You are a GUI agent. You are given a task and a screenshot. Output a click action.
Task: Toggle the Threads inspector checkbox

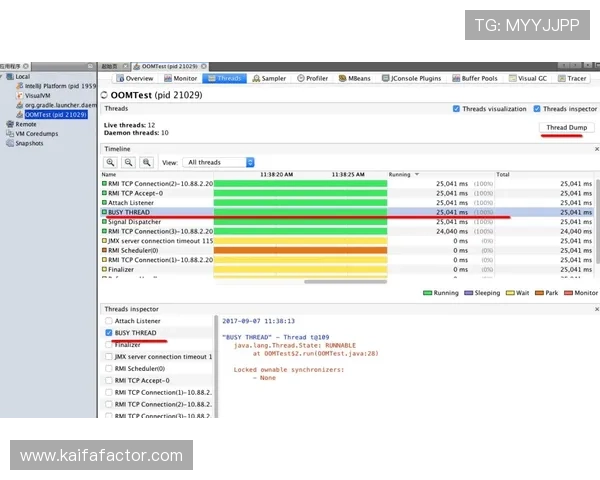tap(537, 109)
